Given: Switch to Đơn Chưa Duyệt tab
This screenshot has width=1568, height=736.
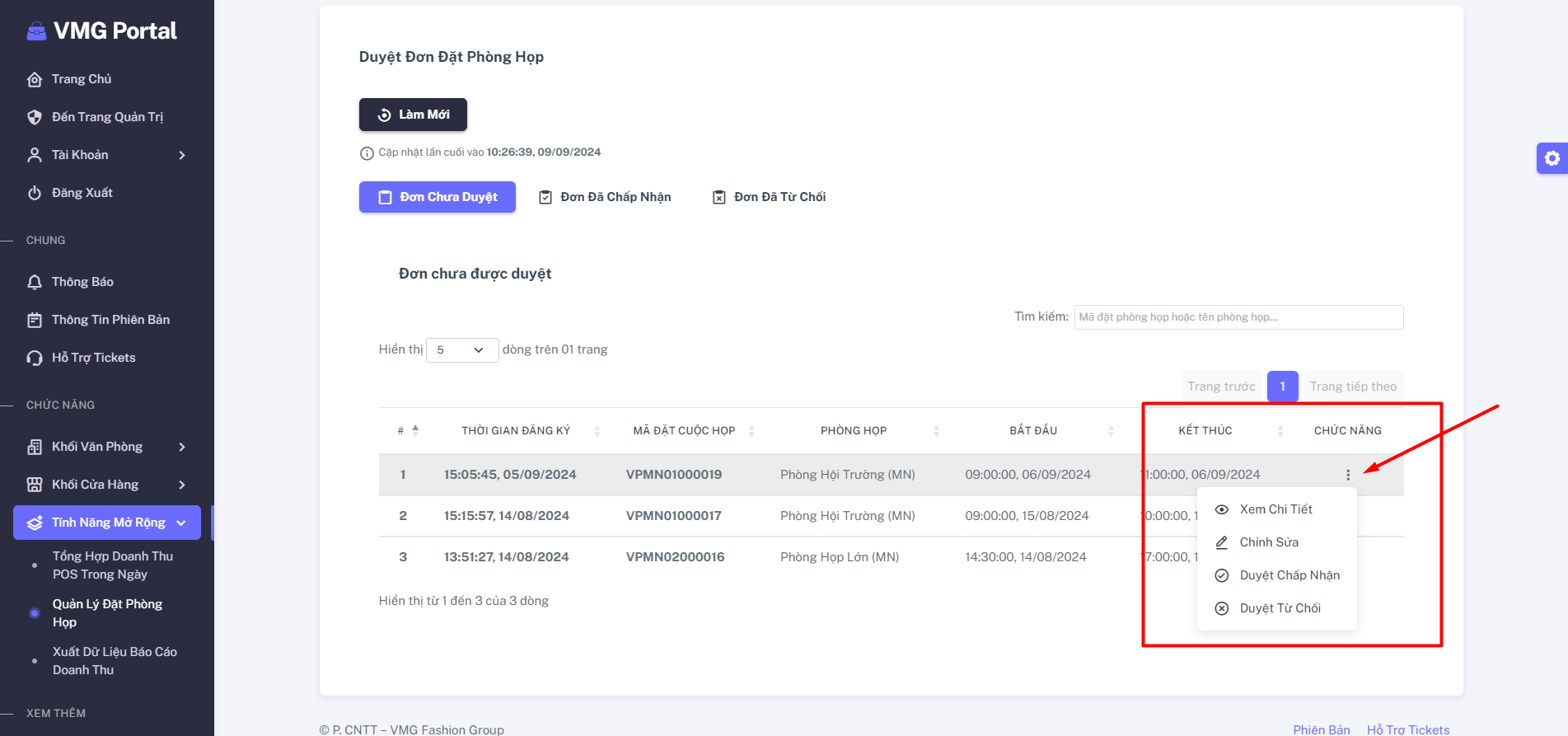Looking at the screenshot, I should [438, 197].
